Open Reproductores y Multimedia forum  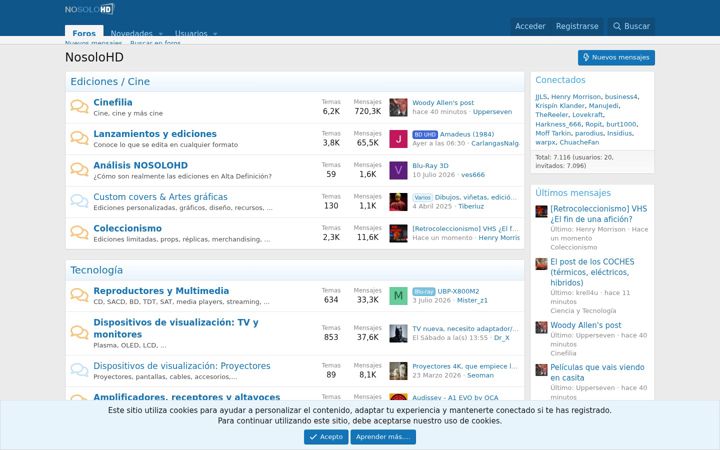pyautogui.click(x=161, y=291)
